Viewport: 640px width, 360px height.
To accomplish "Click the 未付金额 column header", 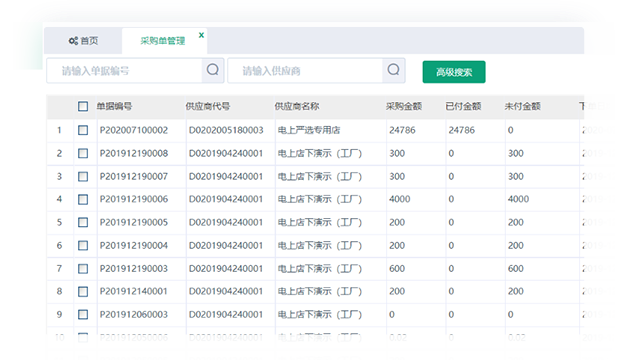I will (522, 107).
